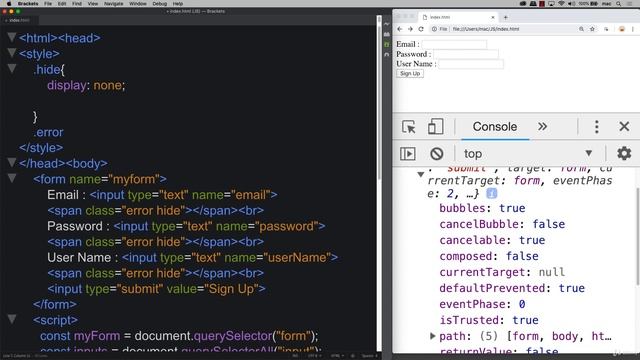Click the Email input field in browser
This screenshot has width=640, height=360.
(x=454, y=44)
